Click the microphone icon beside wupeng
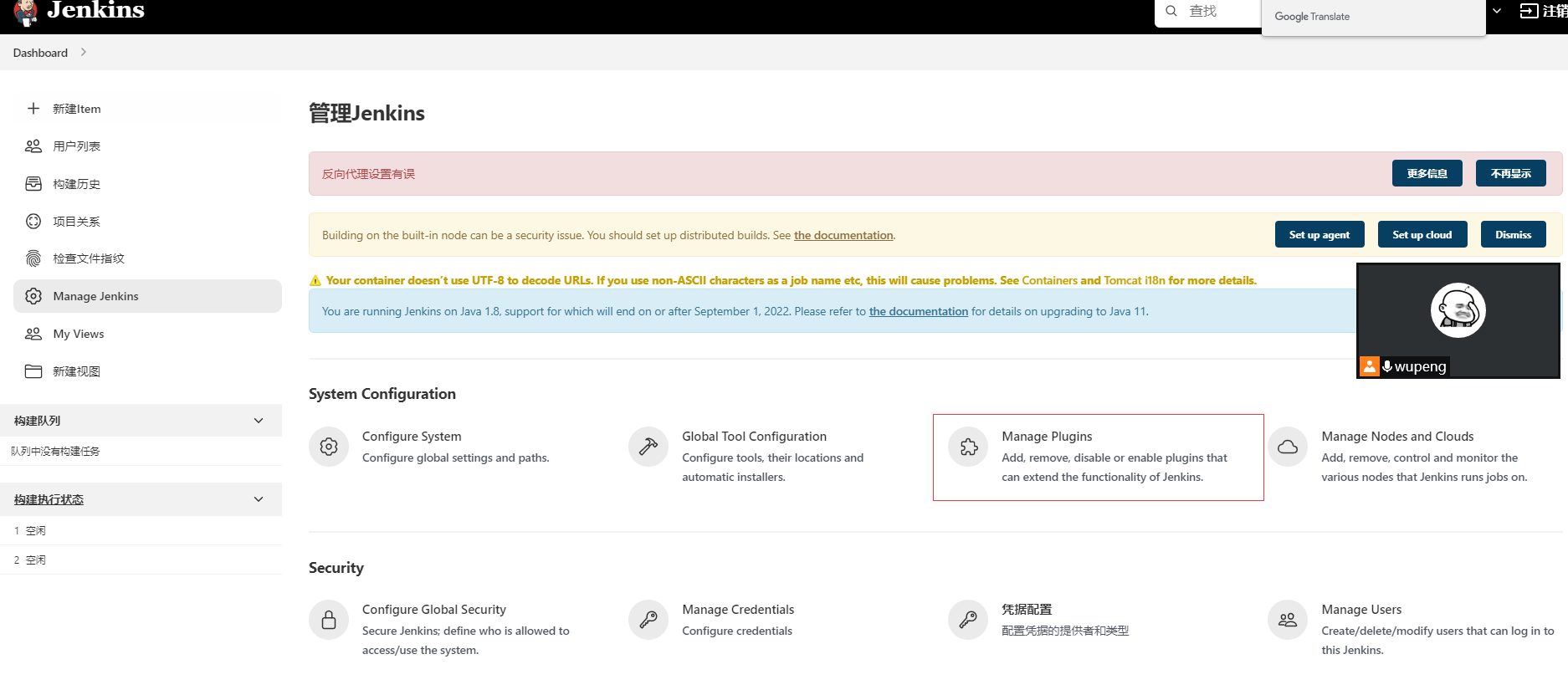This screenshot has width=1568, height=690. pos(1387,366)
